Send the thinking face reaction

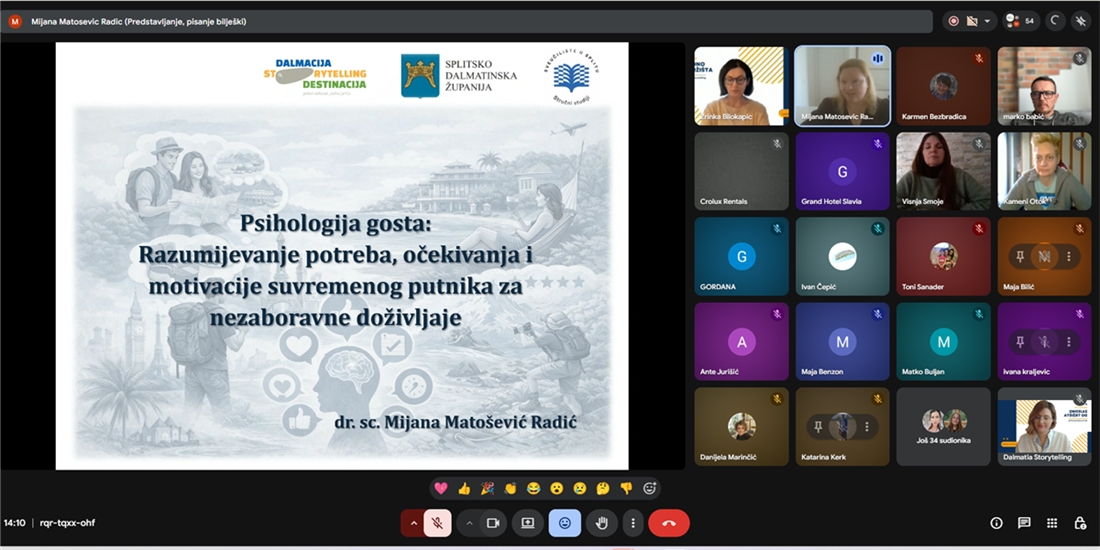[x=603, y=488]
